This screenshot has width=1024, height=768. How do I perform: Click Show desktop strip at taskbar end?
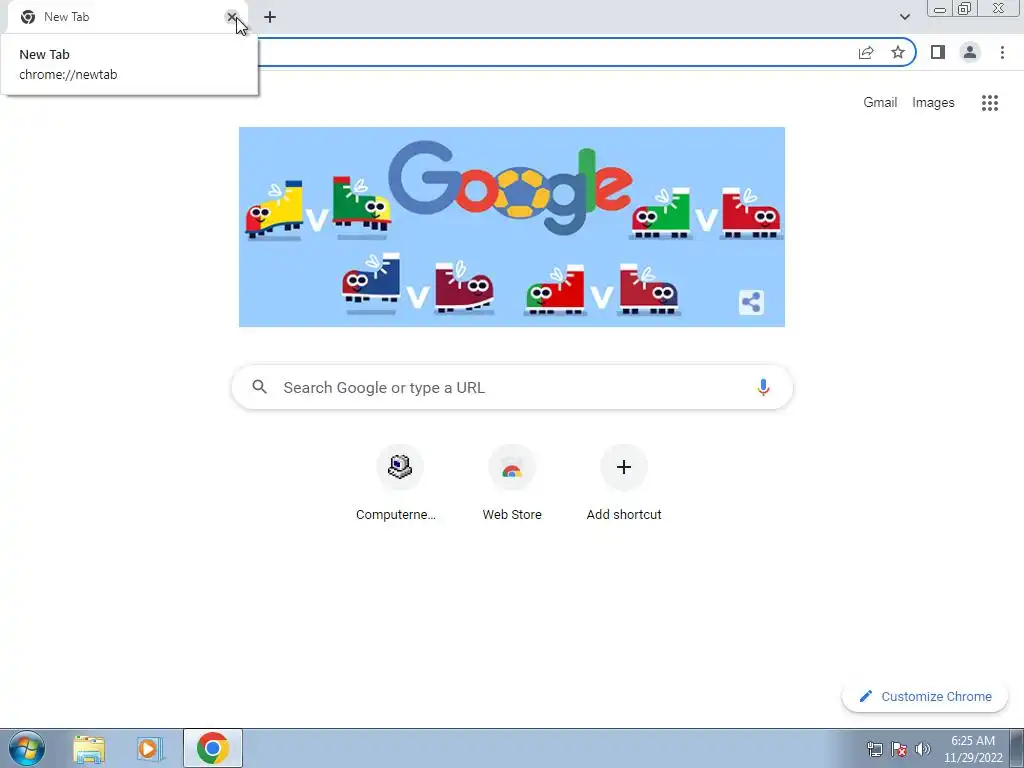pyautogui.click(x=1017, y=748)
